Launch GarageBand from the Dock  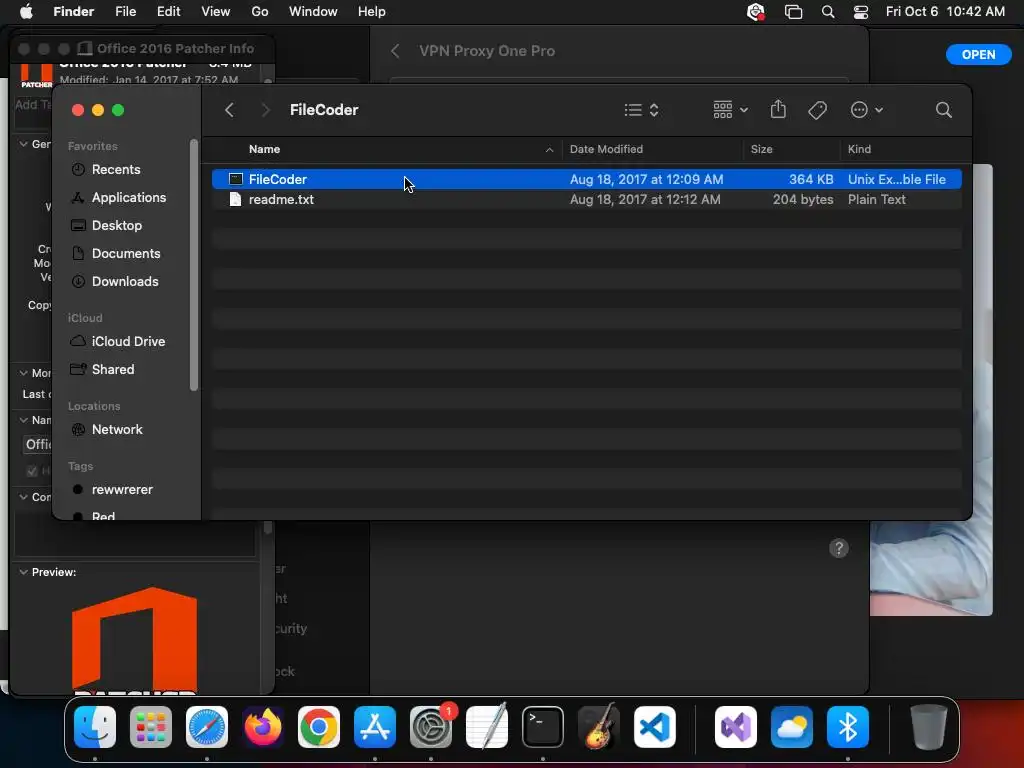tap(599, 727)
